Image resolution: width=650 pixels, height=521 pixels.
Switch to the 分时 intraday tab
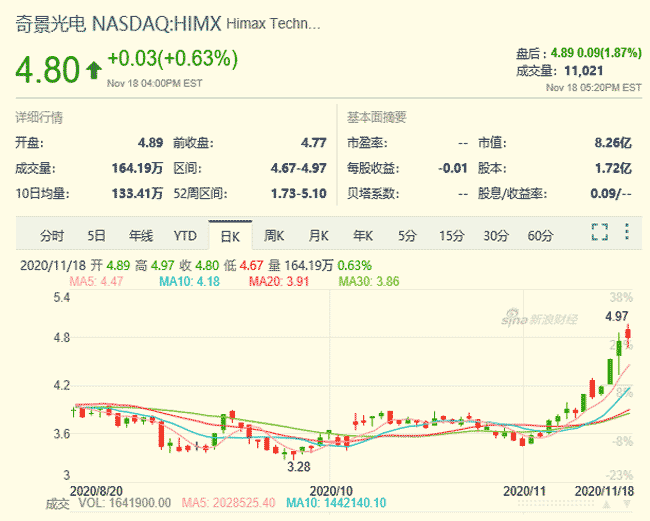tap(52, 236)
